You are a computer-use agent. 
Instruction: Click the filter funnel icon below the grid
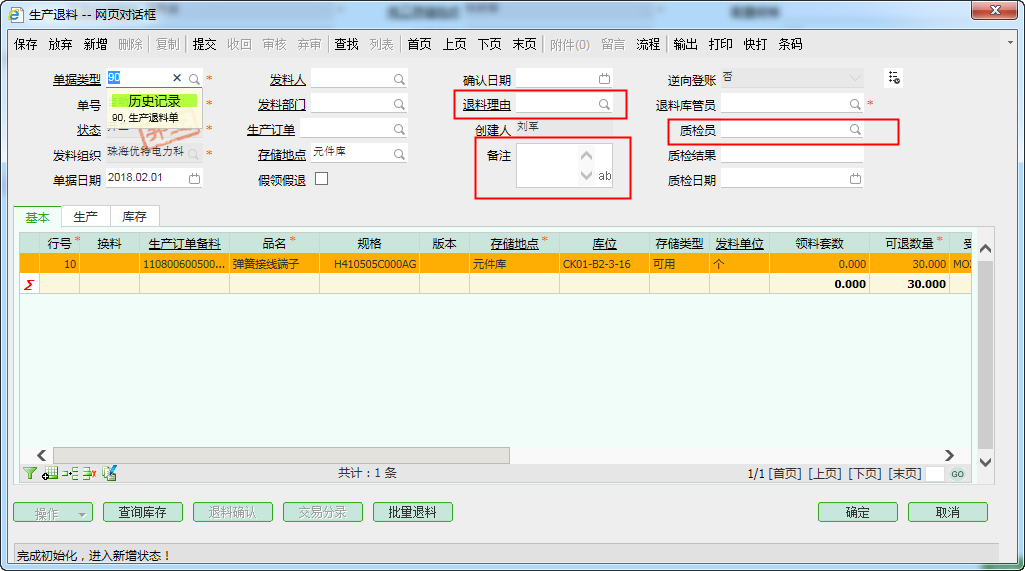point(29,473)
